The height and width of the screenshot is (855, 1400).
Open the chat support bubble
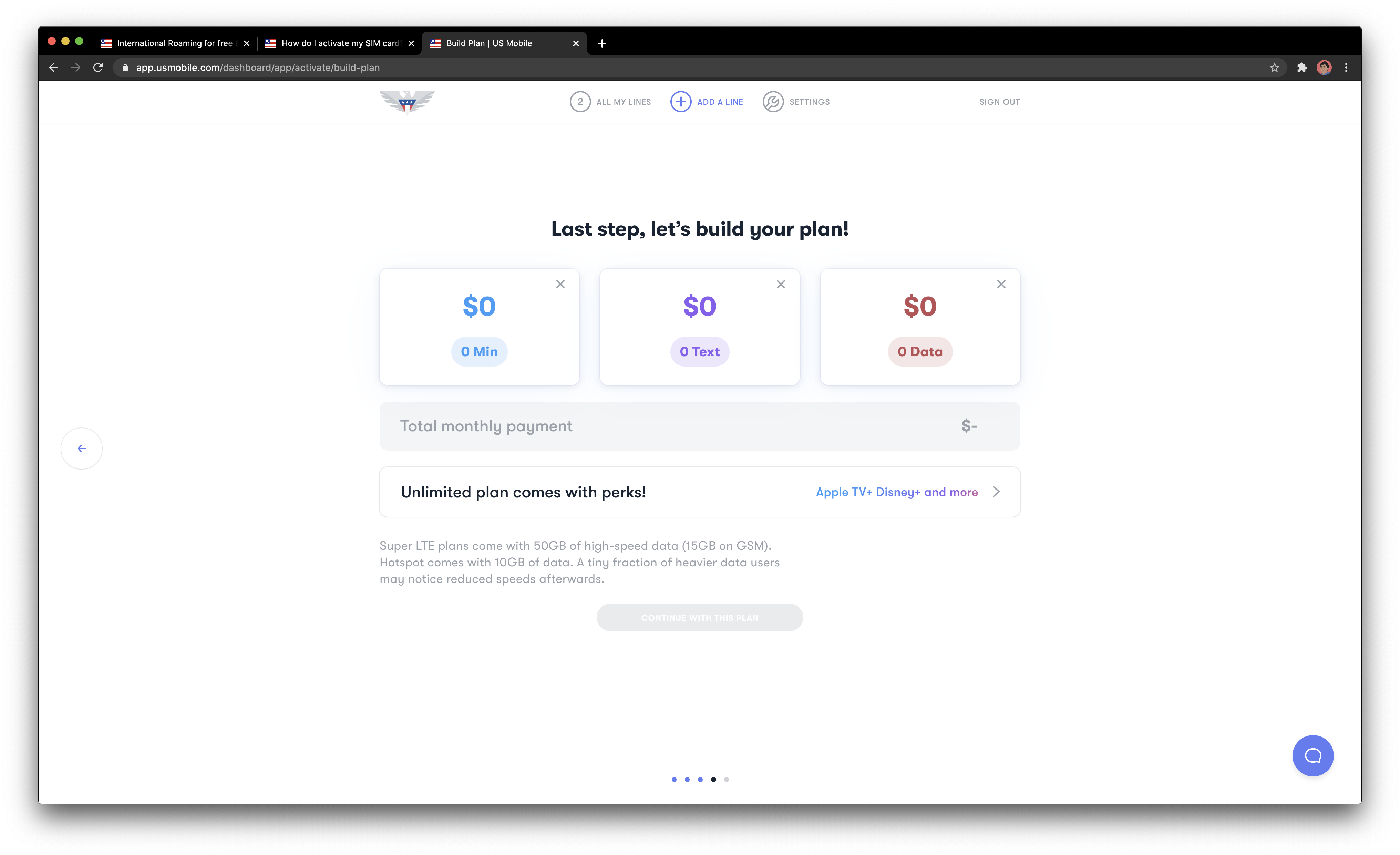coord(1312,755)
